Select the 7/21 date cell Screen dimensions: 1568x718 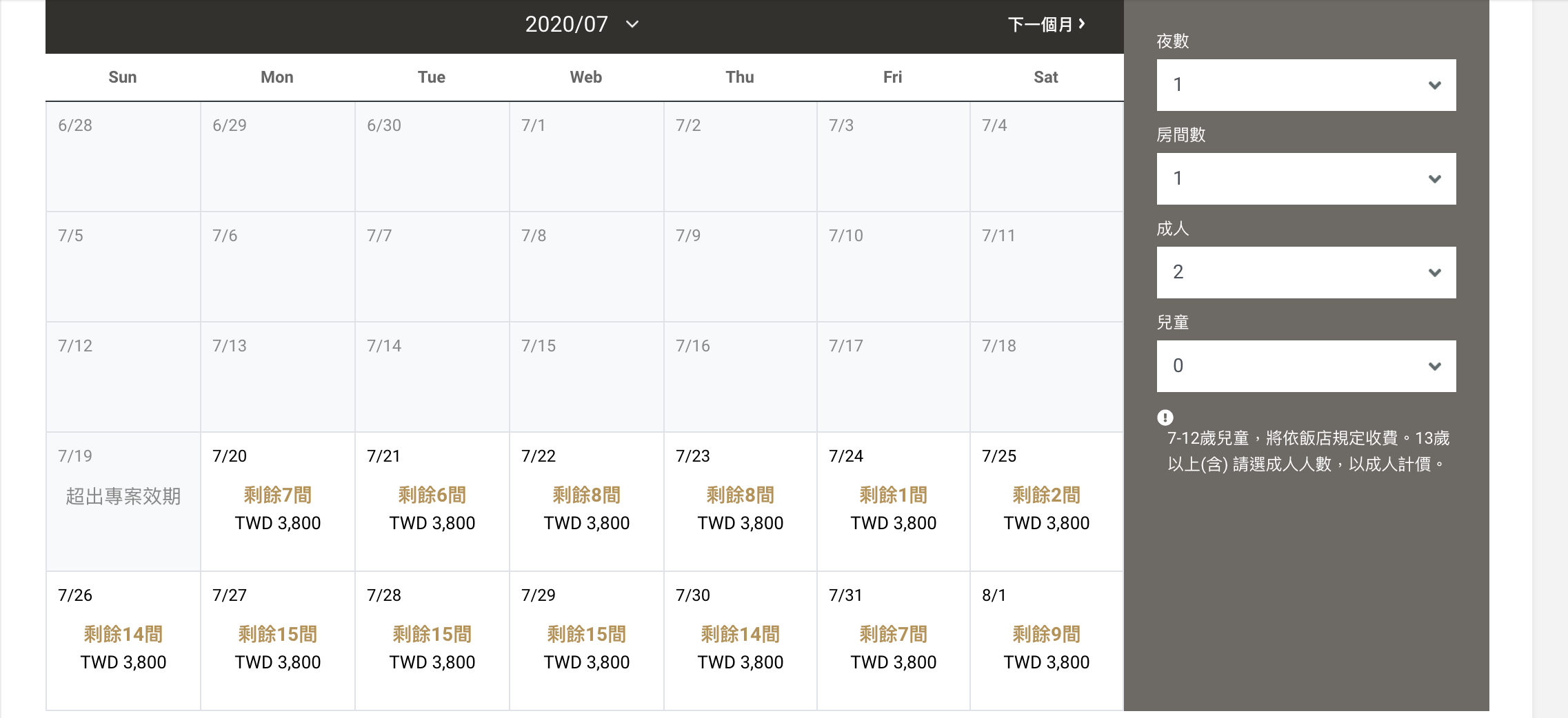click(432, 502)
